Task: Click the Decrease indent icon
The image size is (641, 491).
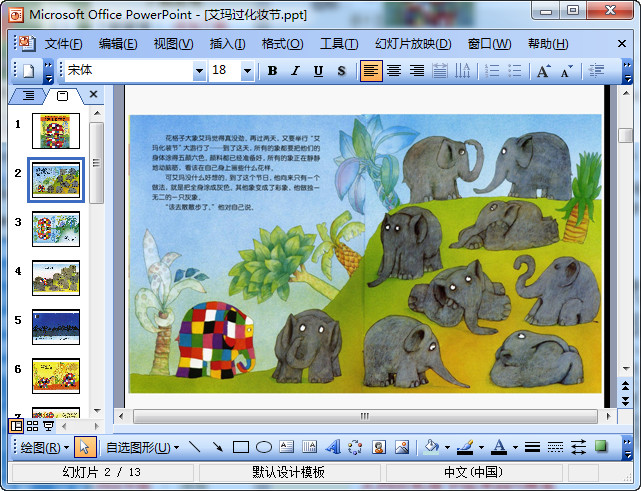Action: pyautogui.click(x=596, y=71)
